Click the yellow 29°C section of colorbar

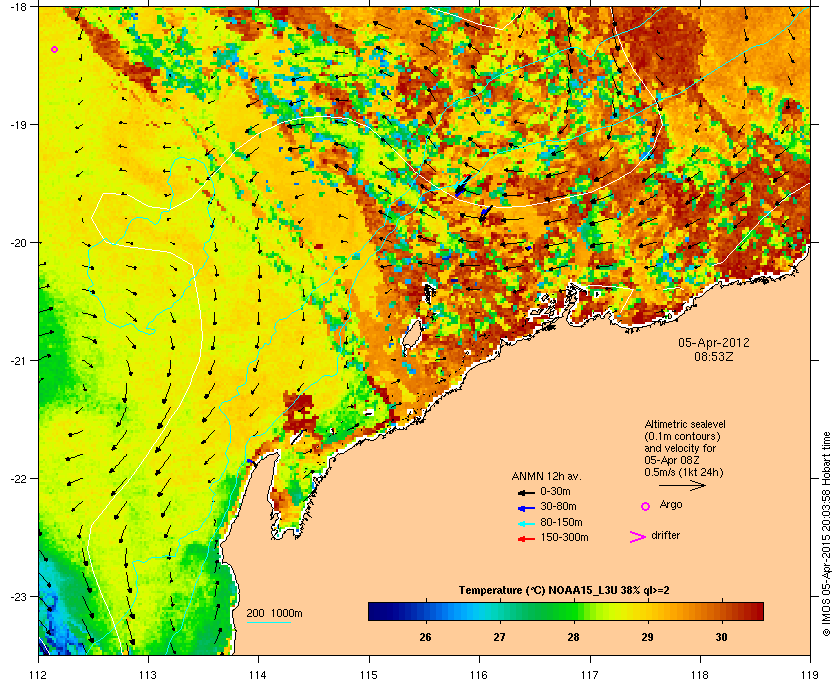pos(648,611)
